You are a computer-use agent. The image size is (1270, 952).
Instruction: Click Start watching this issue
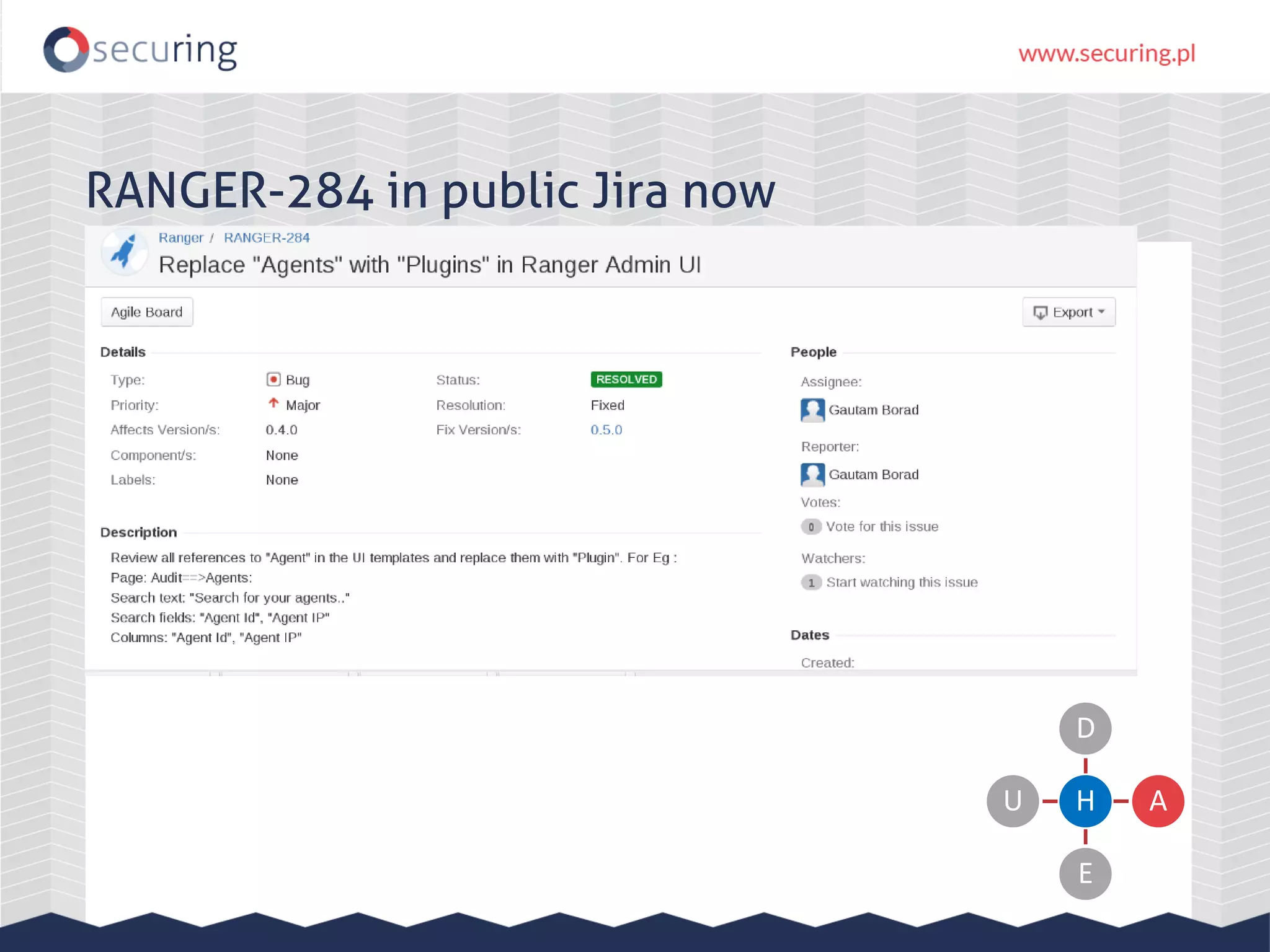902,583
